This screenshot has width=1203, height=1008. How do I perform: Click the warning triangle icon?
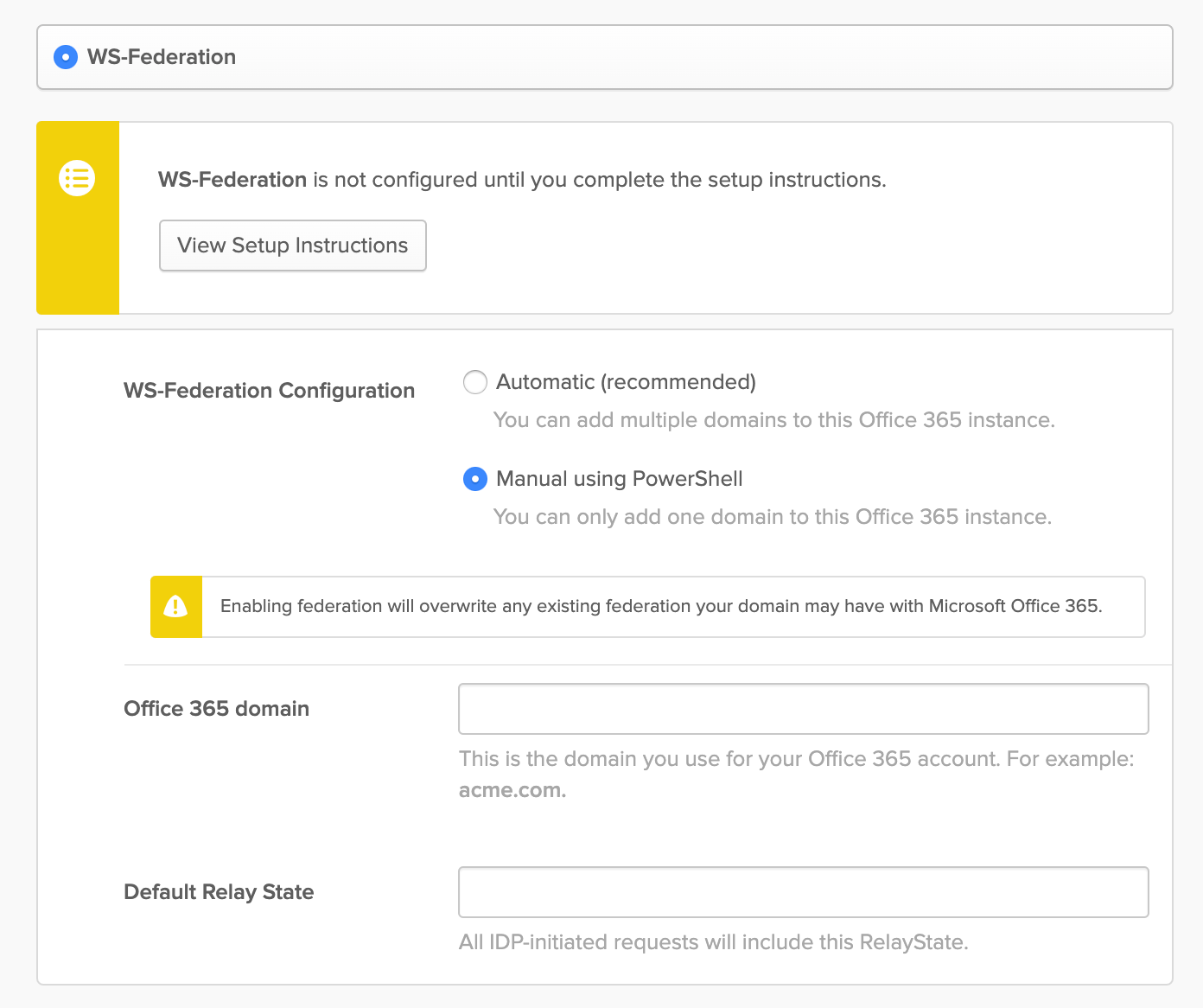(175, 607)
